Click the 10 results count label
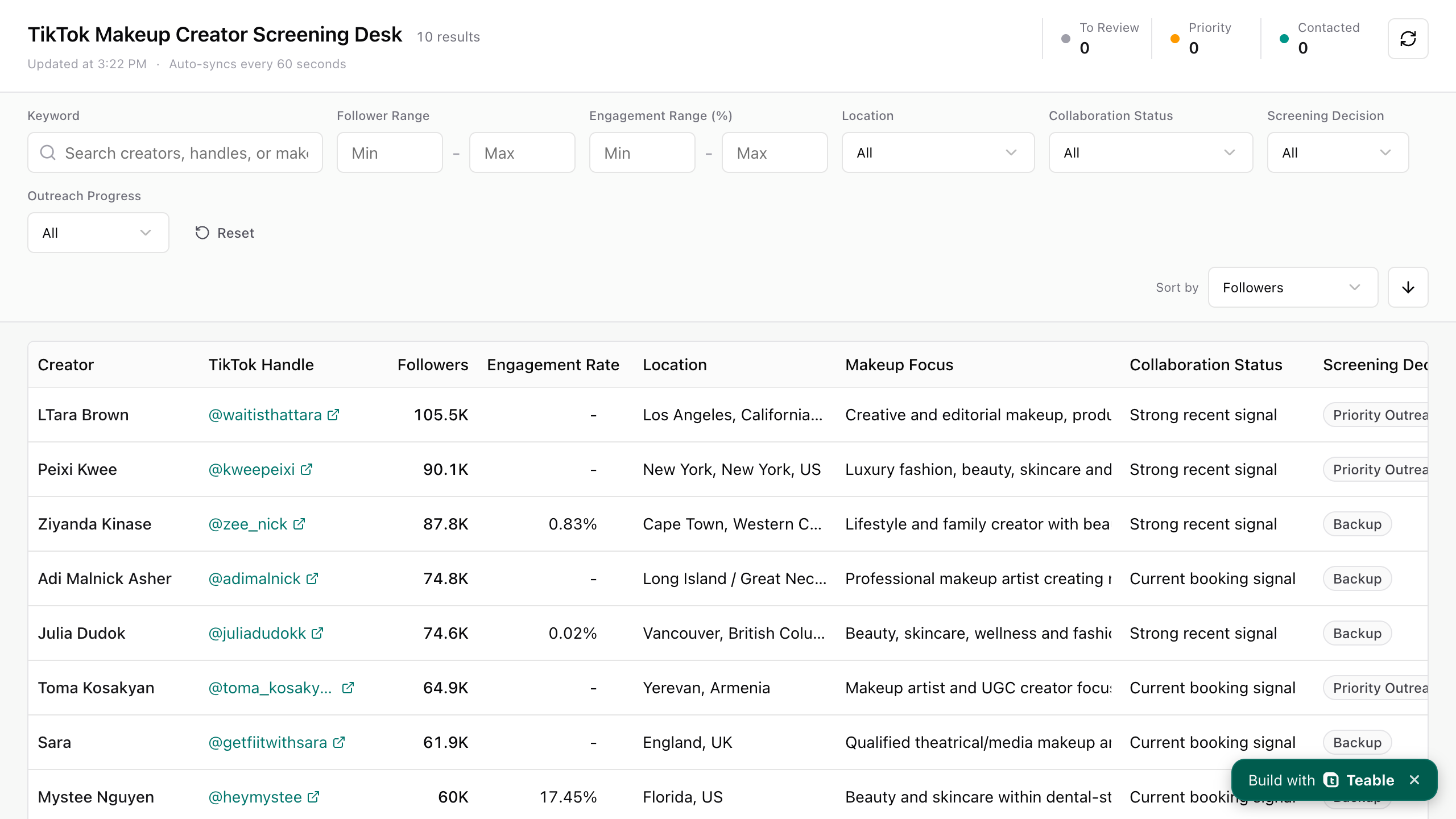The height and width of the screenshot is (819, 1456). pos(448,37)
